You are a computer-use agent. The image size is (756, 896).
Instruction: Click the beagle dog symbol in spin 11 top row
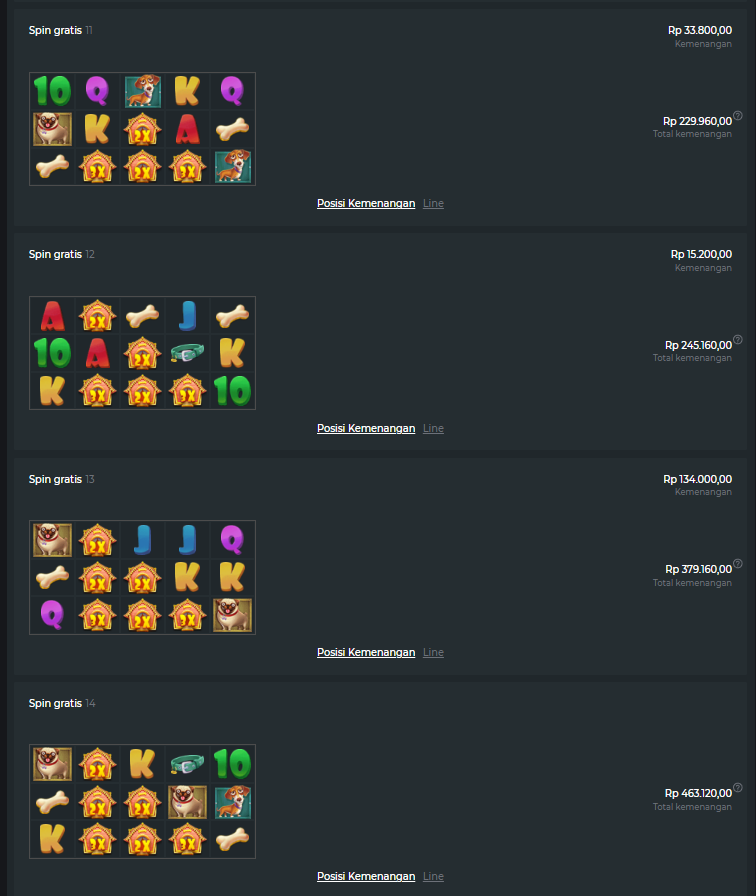tap(142, 91)
